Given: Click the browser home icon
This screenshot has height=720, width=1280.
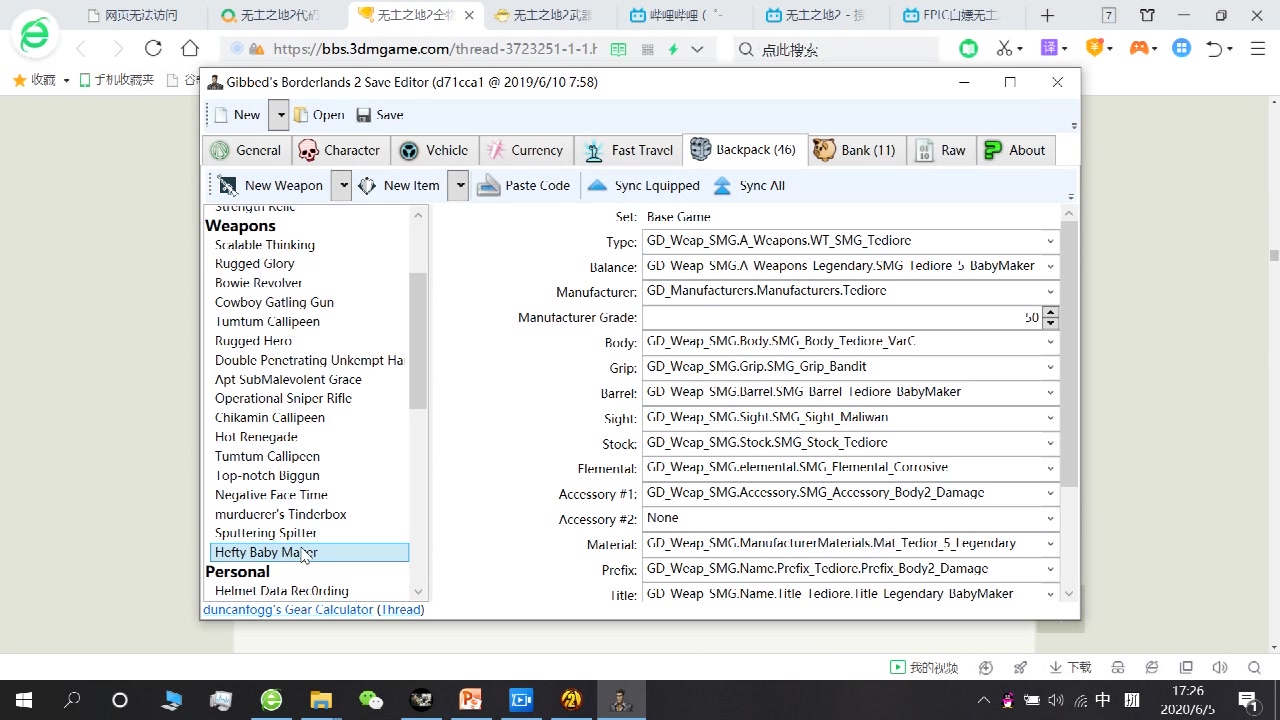Looking at the screenshot, I should pyautogui.click(x=190, y=48).
